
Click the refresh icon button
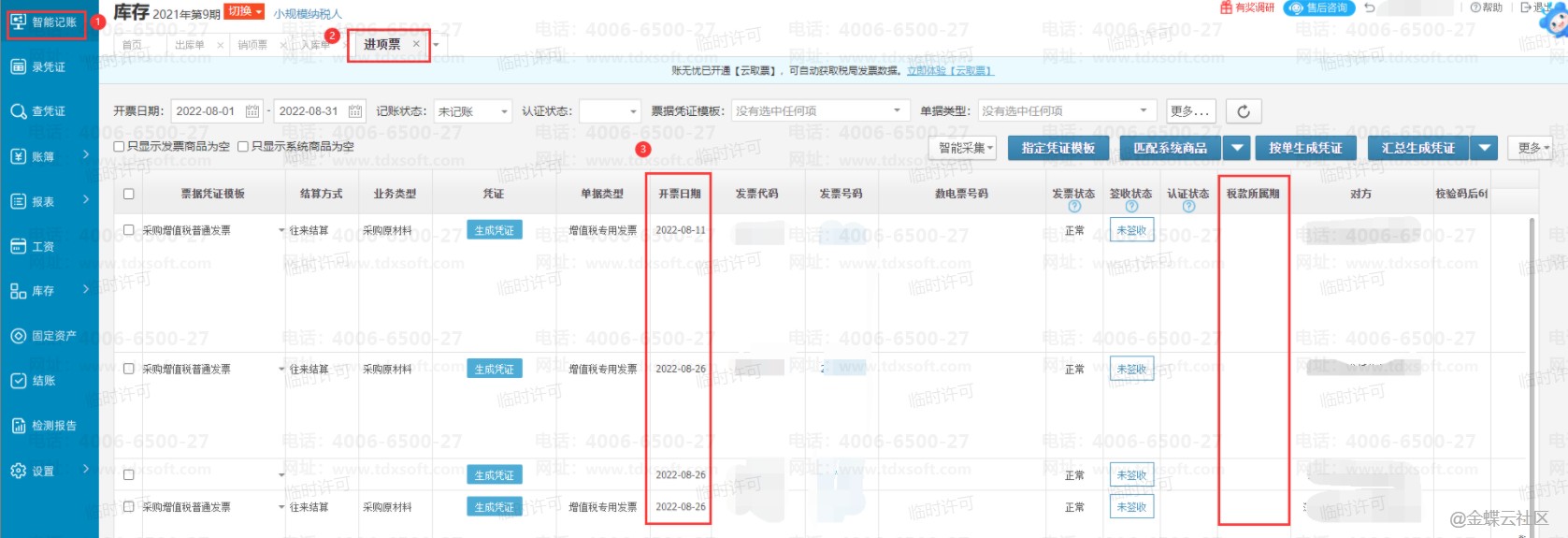point(1243,111)
